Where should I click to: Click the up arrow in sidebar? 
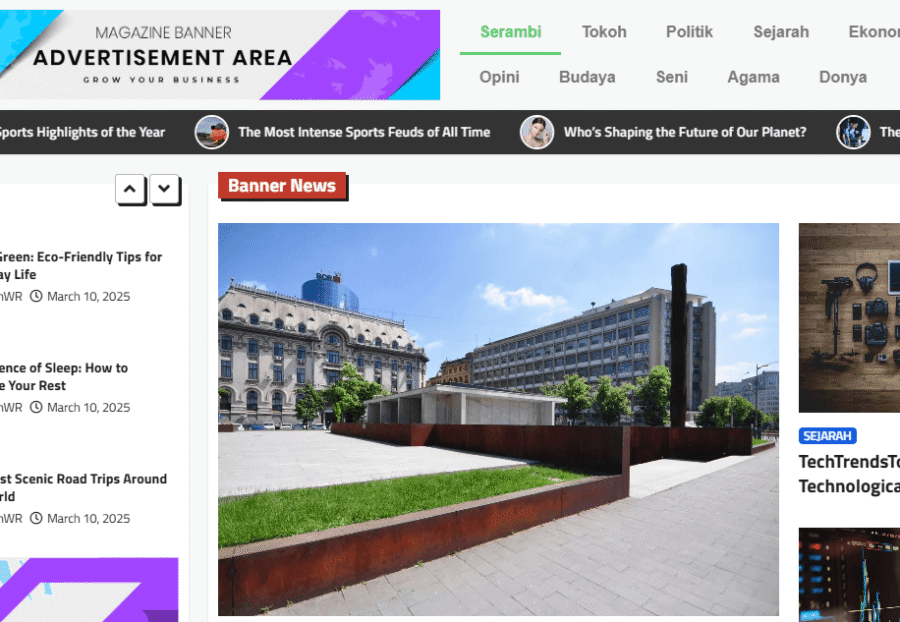point(130,189)
